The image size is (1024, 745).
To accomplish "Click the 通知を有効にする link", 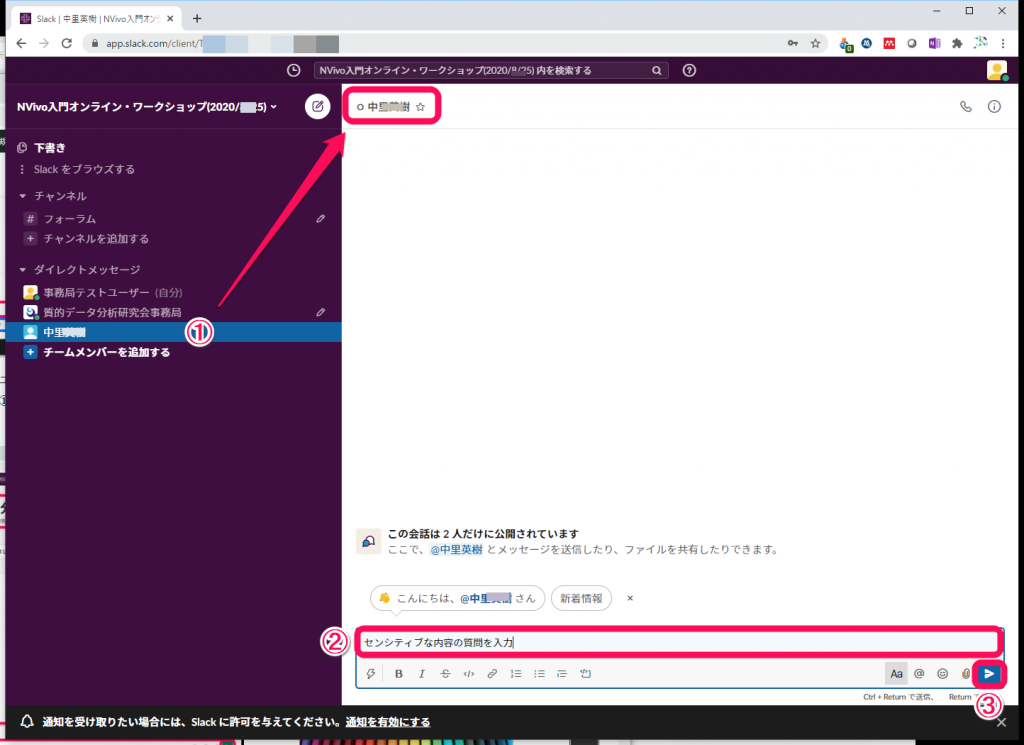I will pyautogui.click(x=388, y=722).
